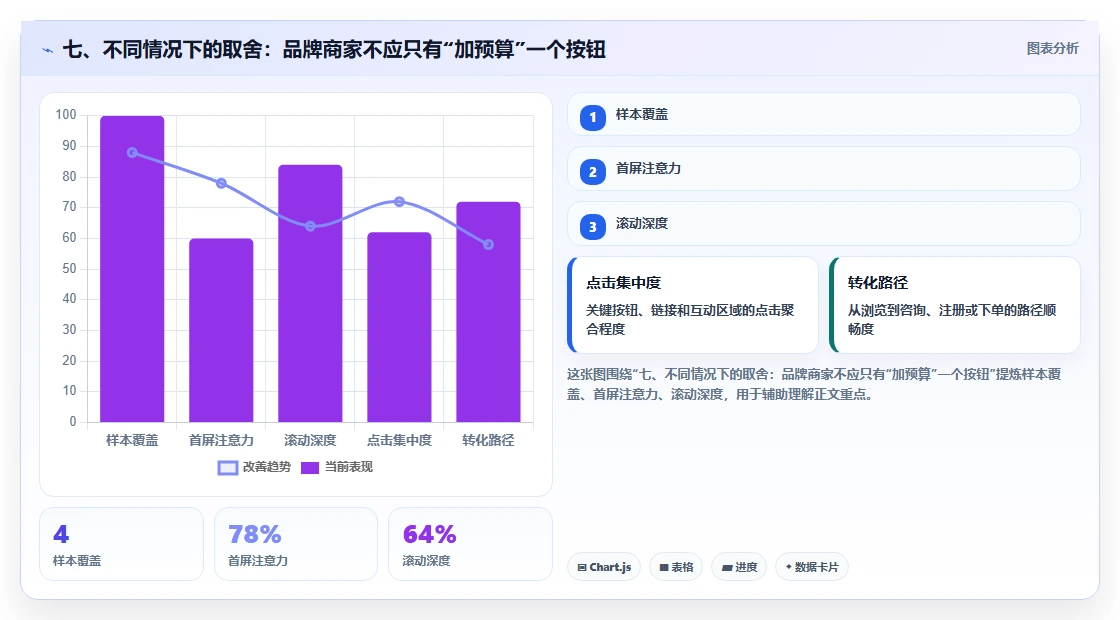Click the 点击集中度 x-axis label
Screen dimensions: 1120x620
coord(399,441)
